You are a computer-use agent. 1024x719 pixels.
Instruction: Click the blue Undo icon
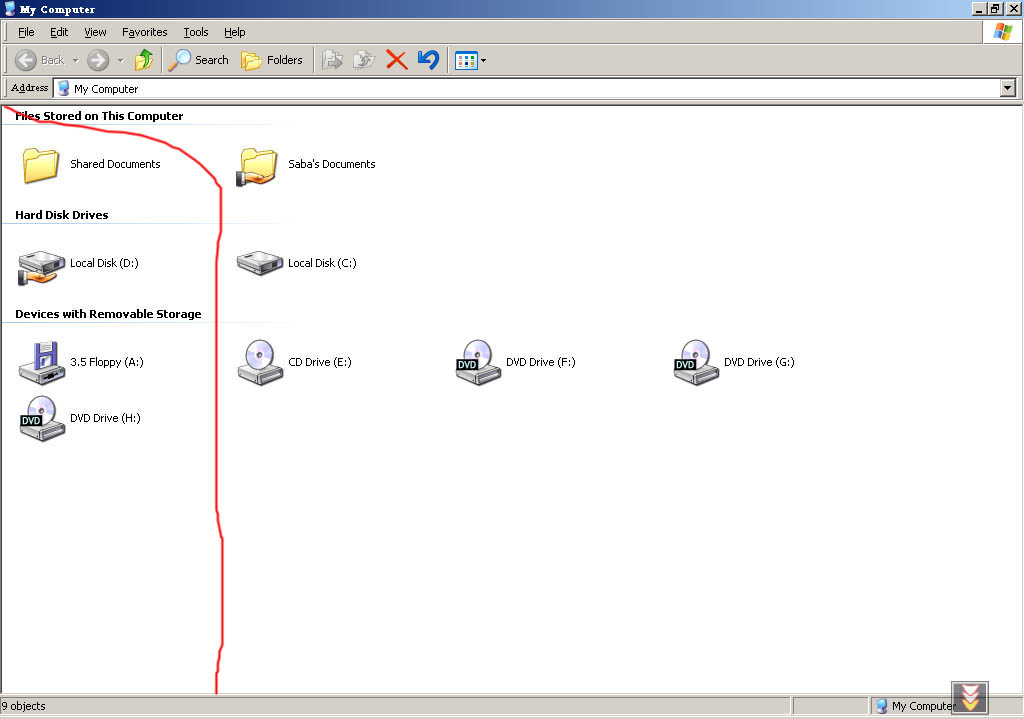click(x=428, y=60)
